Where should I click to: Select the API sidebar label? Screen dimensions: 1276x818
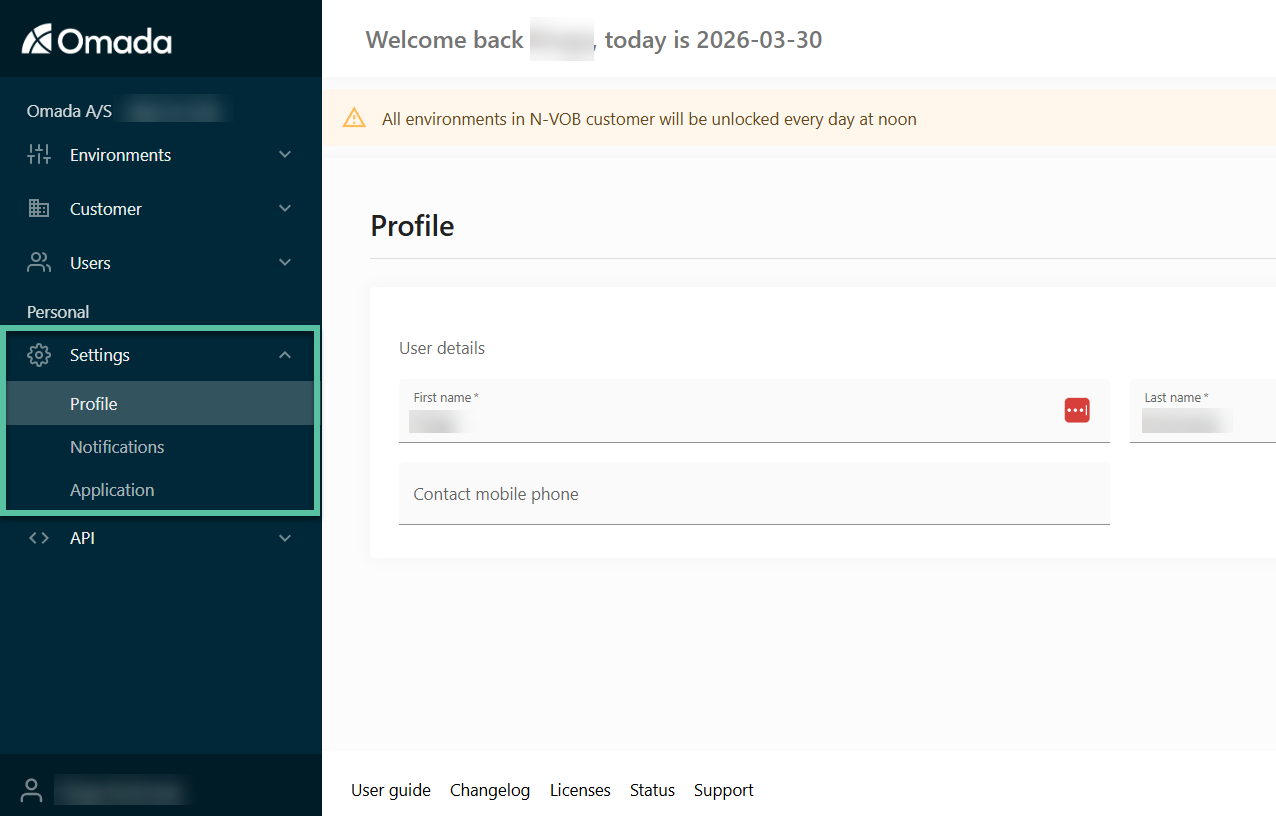click(82, 538)
